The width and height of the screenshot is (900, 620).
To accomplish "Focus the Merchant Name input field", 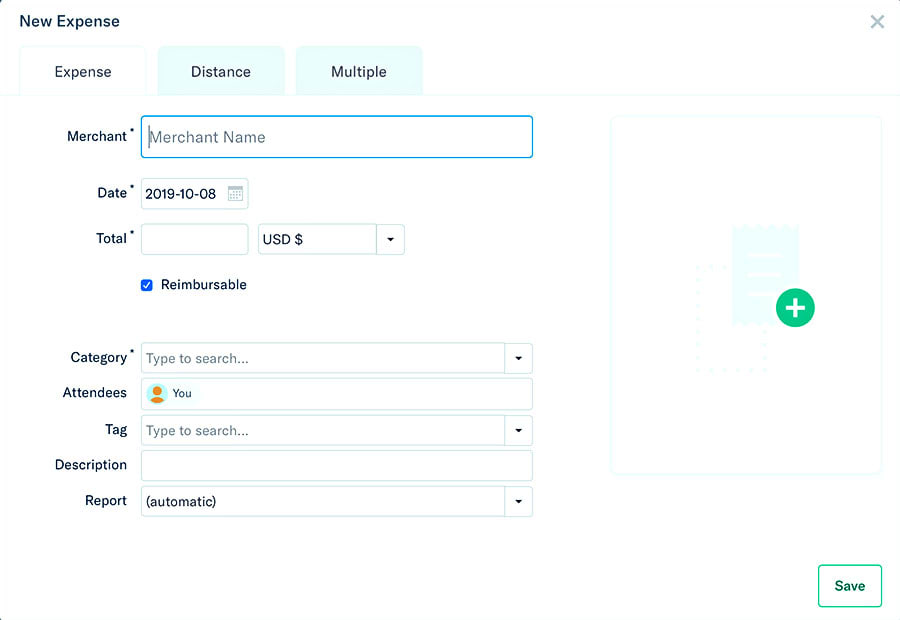I will (x=337, y=137).
